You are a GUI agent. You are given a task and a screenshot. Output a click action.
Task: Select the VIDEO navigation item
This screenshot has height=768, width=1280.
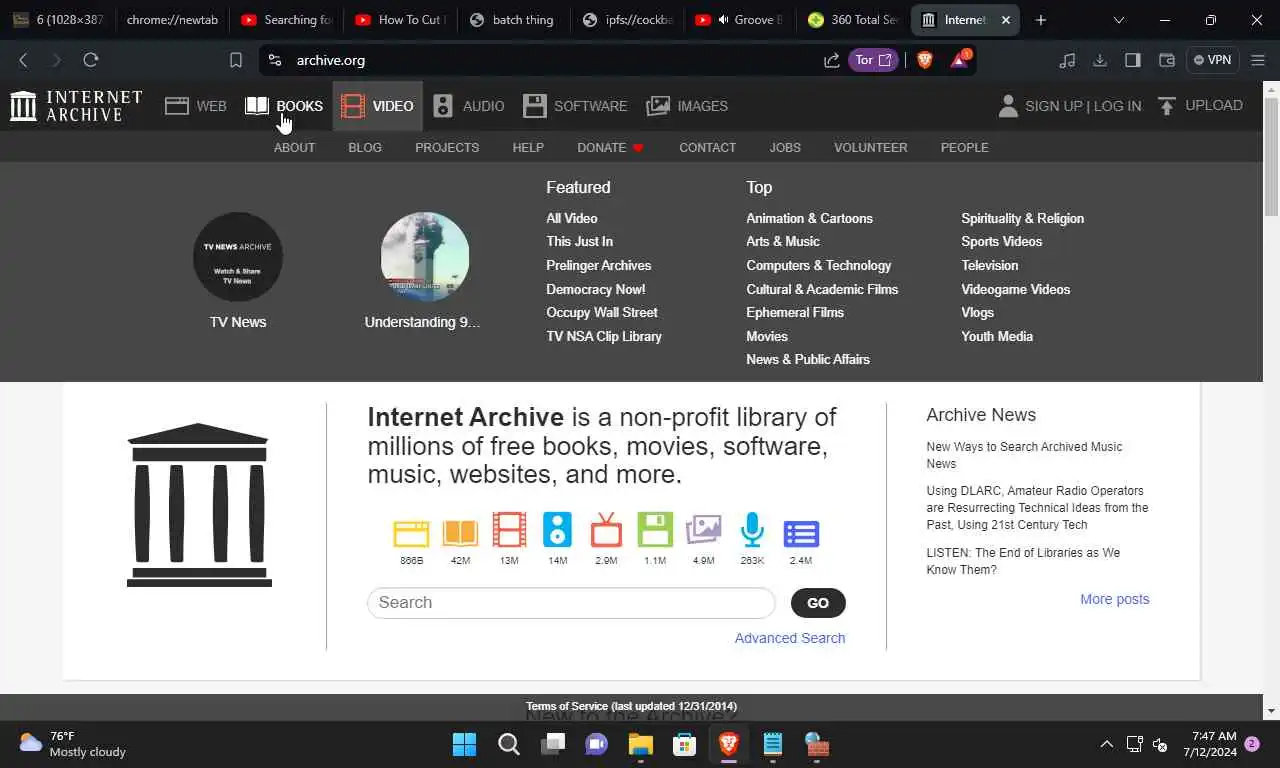coord(378,106)
